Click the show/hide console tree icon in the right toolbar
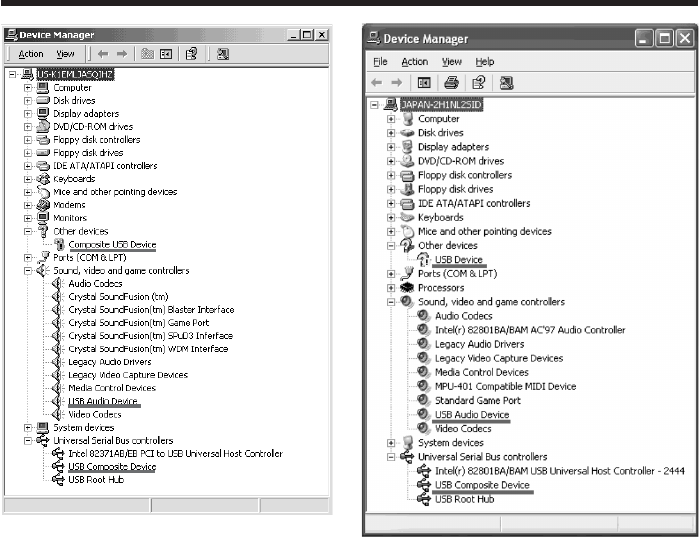The width and height of the screenshot is (699, 537). pyautogui.click(x=424, y=82)
